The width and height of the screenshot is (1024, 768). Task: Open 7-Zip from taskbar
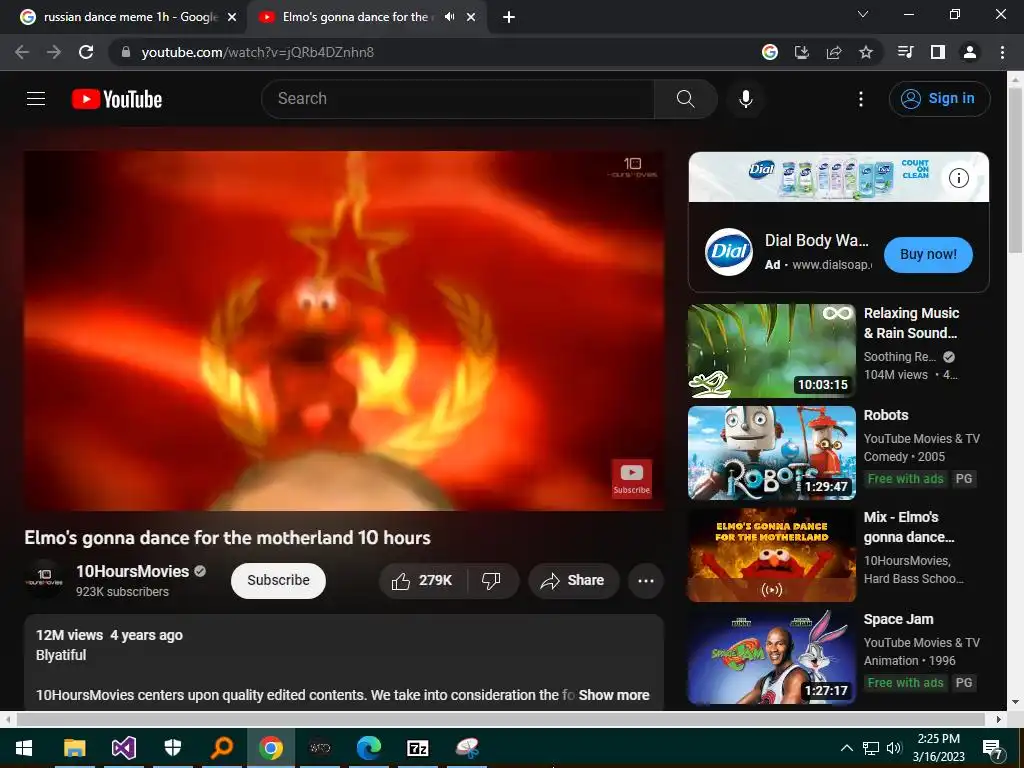coord(418,748)
